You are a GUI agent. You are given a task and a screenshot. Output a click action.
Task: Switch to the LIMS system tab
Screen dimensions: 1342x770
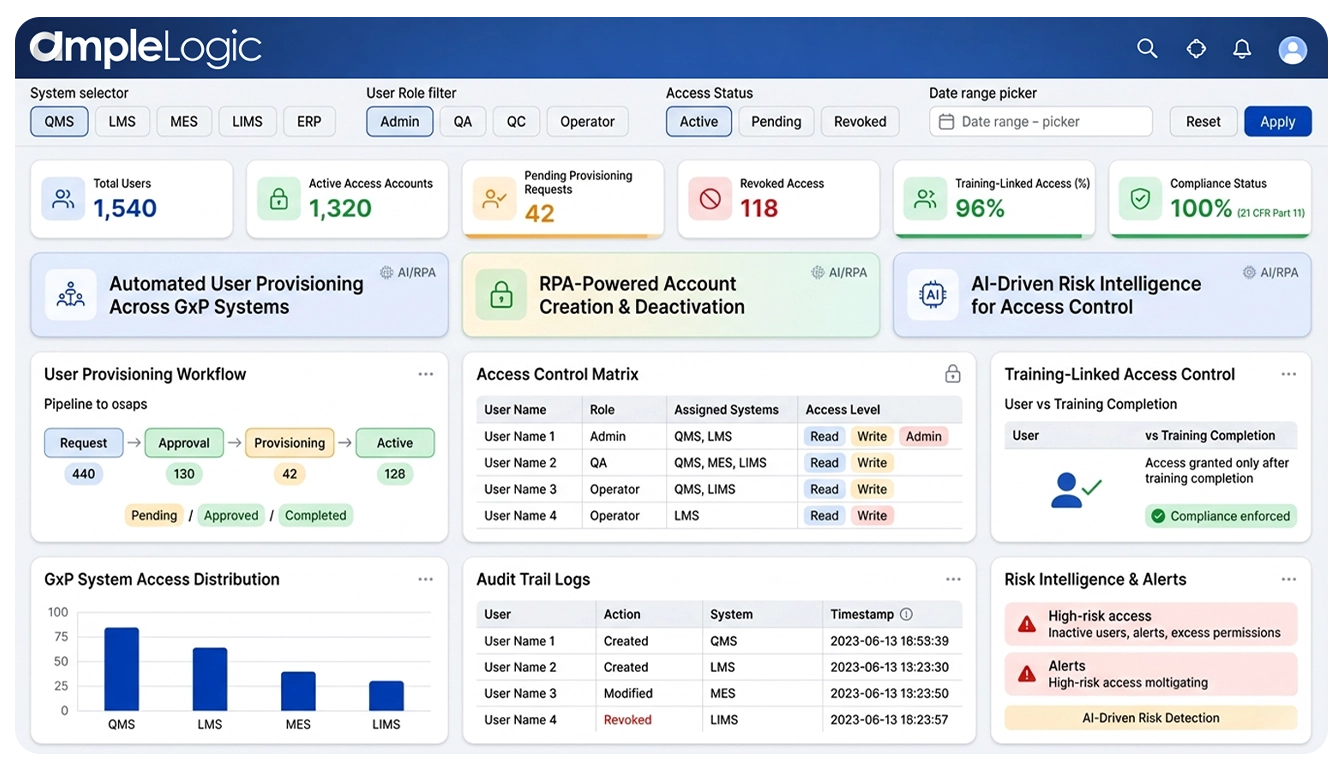click(246, 121)
